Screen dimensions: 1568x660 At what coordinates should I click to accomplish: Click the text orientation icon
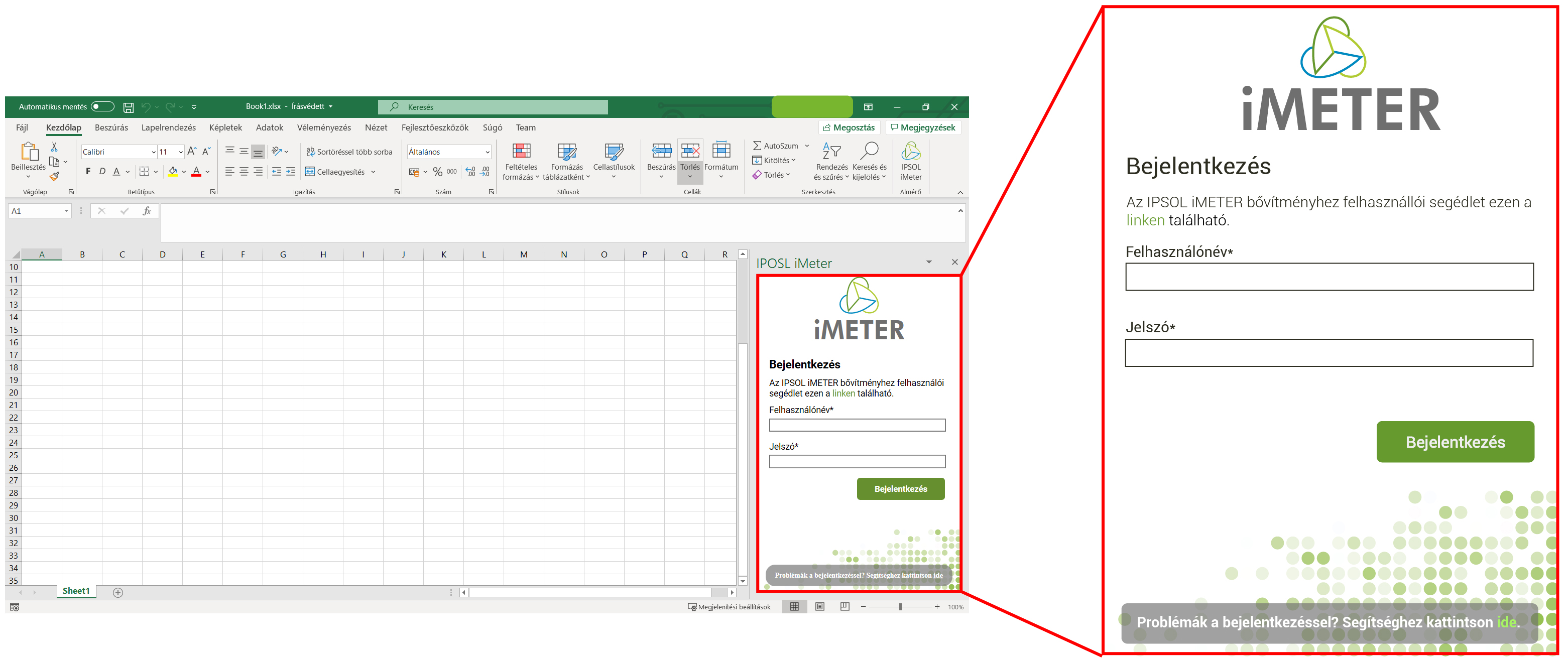point(277,152)
